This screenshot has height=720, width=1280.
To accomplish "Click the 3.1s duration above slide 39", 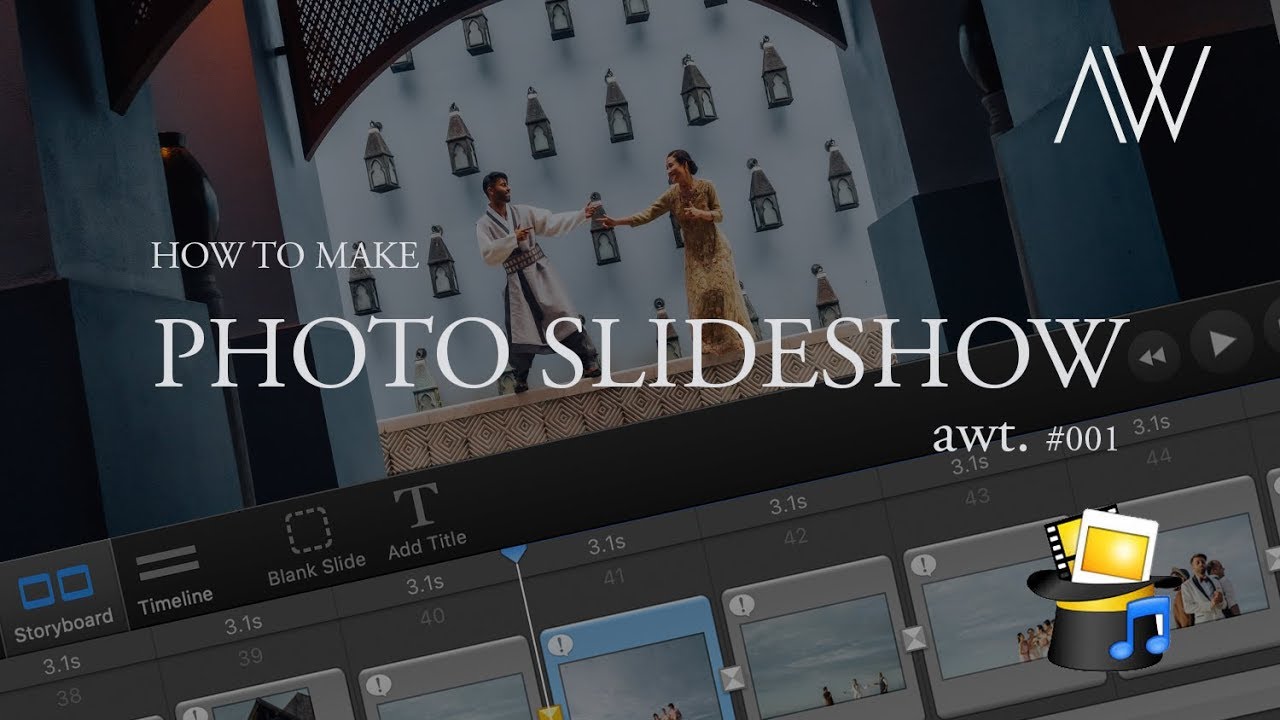I will tap(243, 625).
